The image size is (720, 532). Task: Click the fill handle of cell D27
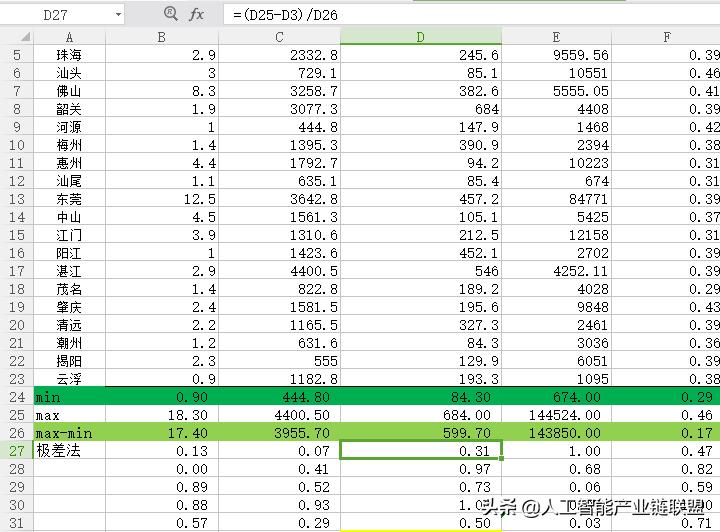(501, 458)
